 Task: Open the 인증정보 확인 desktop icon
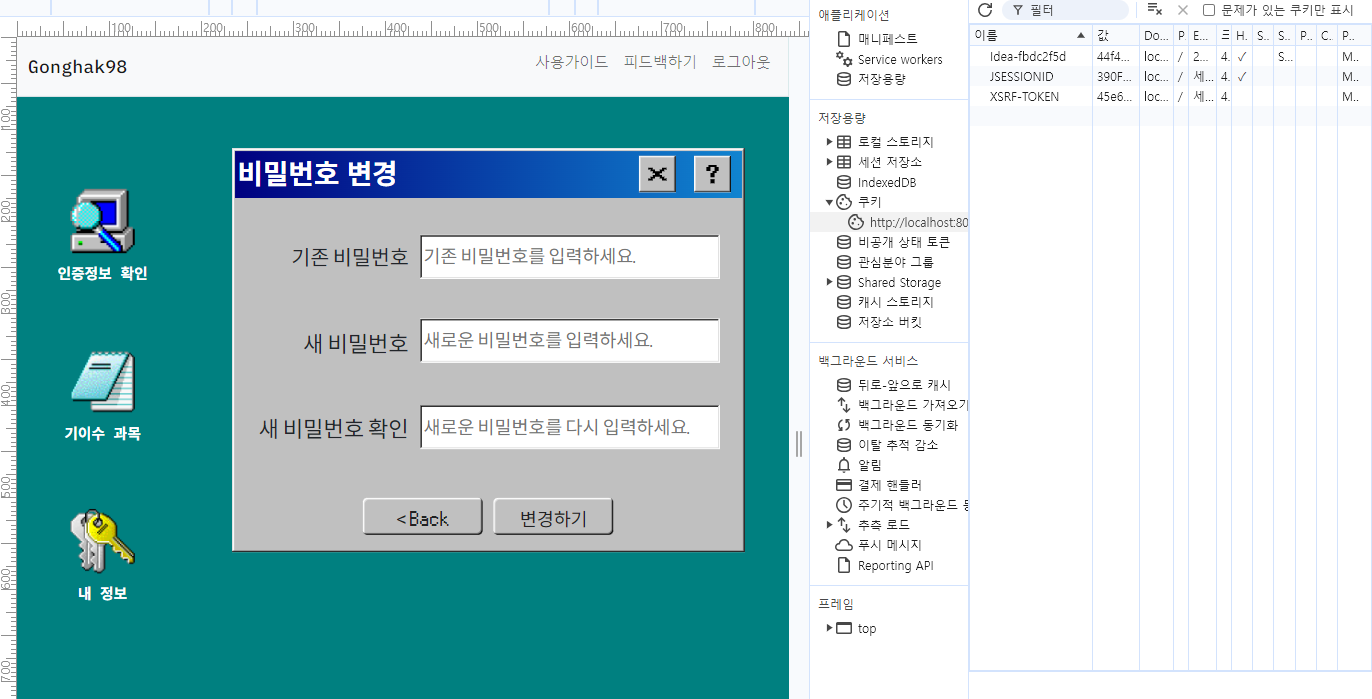click(102, 235)
